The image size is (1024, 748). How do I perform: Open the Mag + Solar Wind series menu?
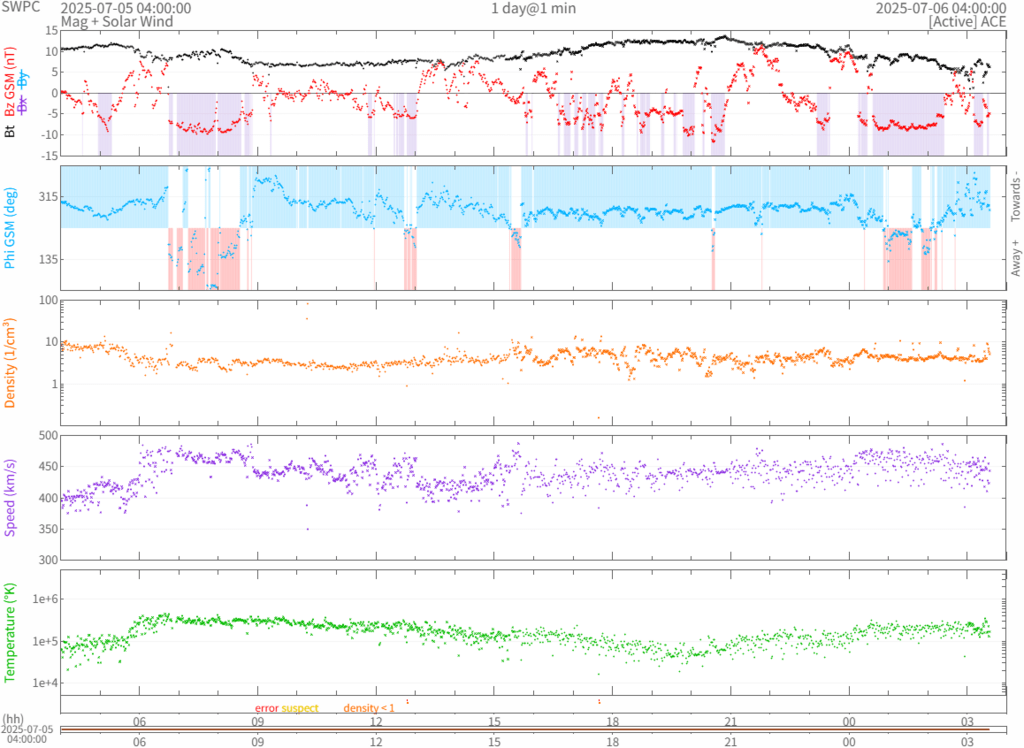[116, 21]
